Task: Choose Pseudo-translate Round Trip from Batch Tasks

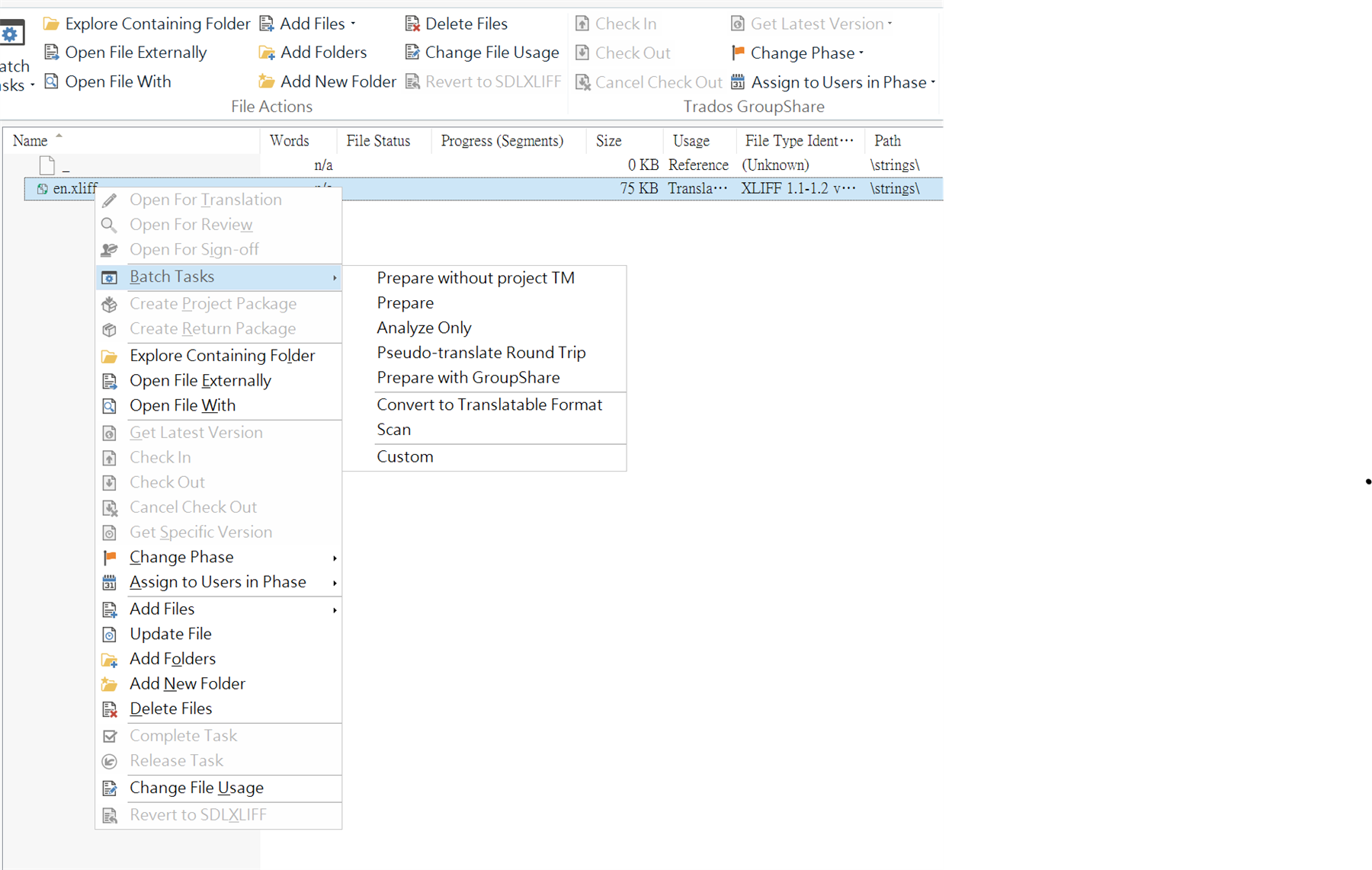Action: point(481,352)
